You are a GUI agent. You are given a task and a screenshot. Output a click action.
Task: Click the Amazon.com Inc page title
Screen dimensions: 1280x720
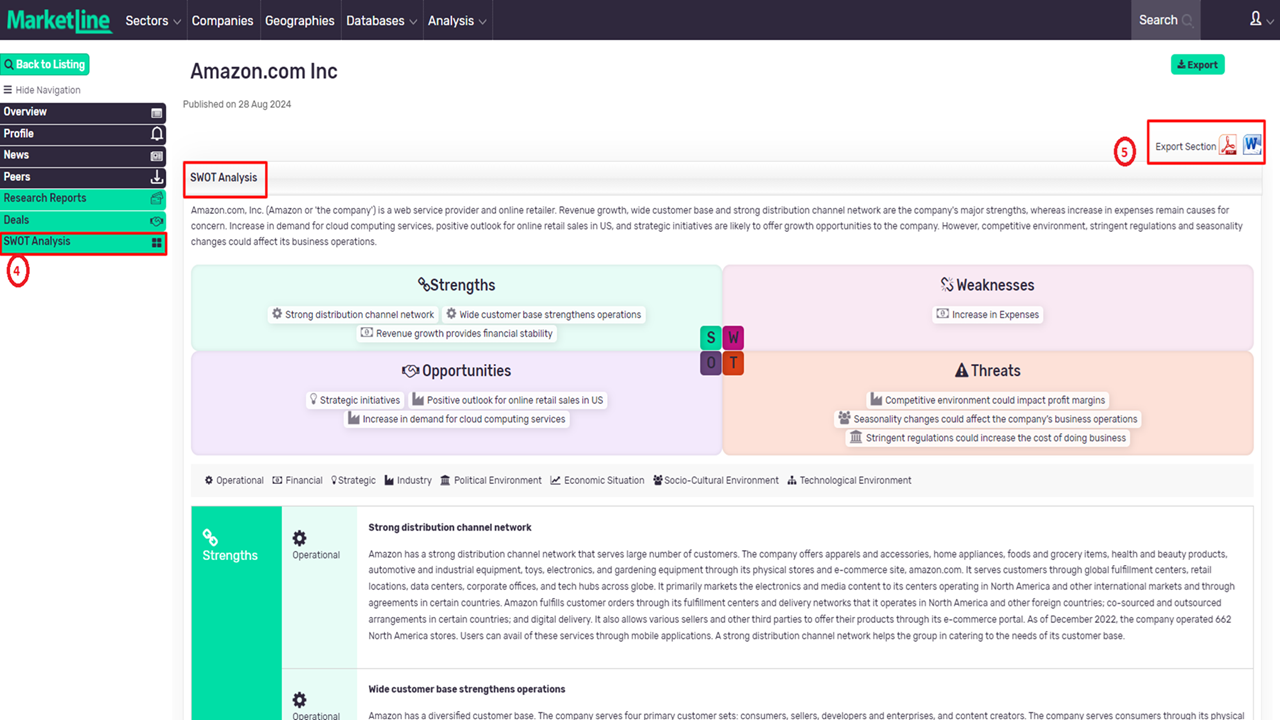click(x=264, y=71)
